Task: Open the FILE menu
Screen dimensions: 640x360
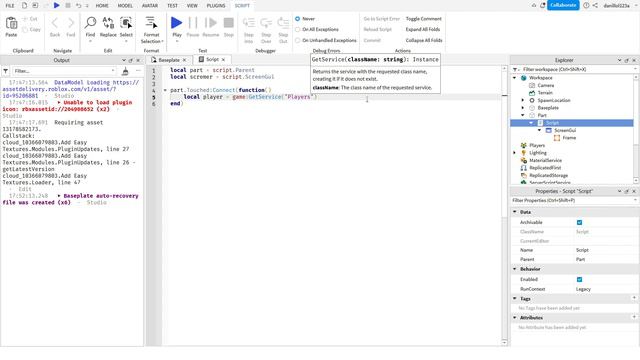Action: [x=10, y=6]
